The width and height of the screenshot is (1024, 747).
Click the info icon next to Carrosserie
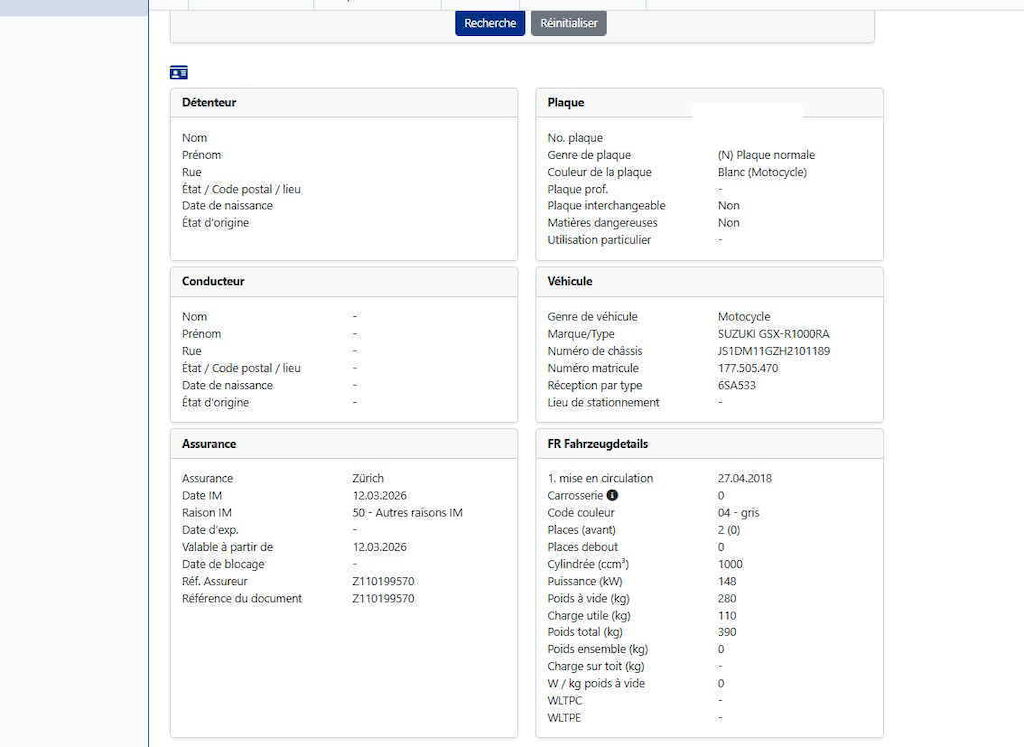coord(612,495)
